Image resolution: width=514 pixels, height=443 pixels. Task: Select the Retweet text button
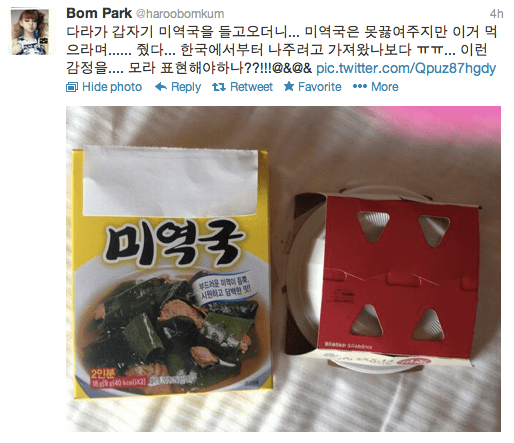coord(251,87)
